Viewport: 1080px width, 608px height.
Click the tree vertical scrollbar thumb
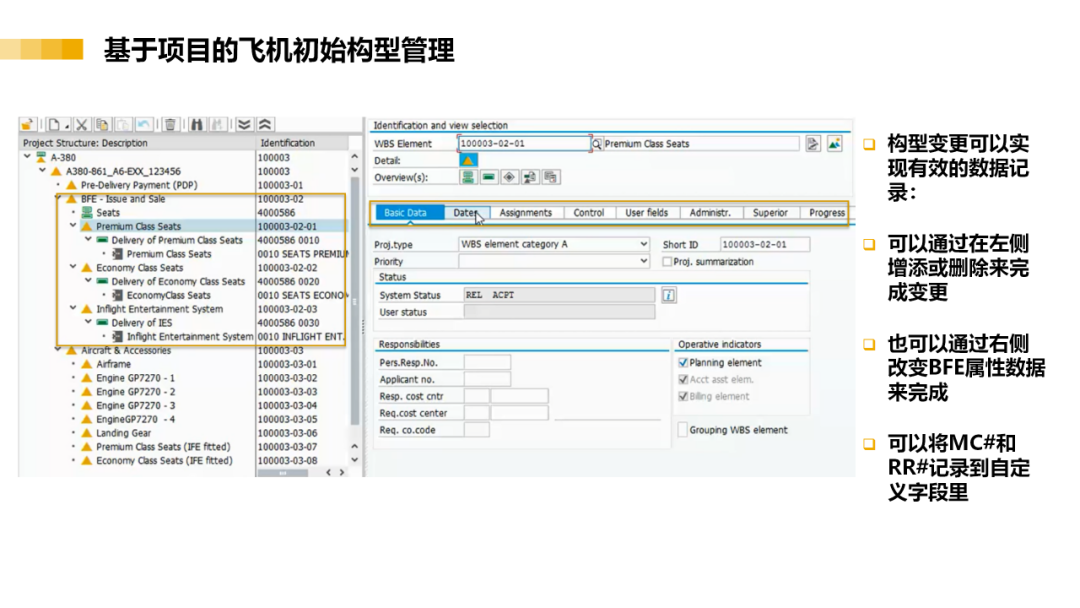(x=355, y=301)
